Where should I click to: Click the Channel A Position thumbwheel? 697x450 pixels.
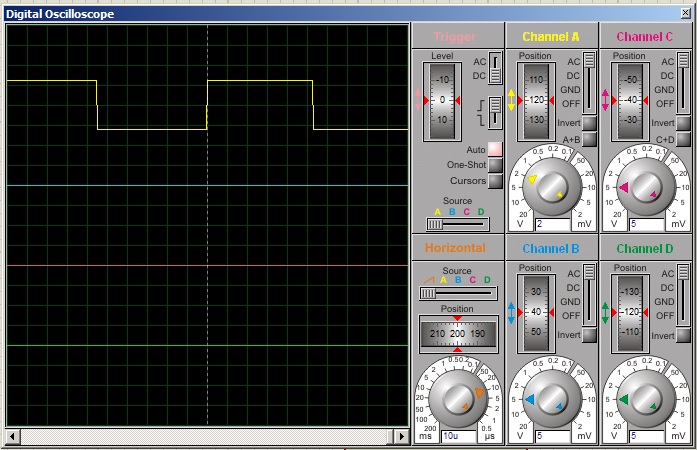click(x=536, y=101)
